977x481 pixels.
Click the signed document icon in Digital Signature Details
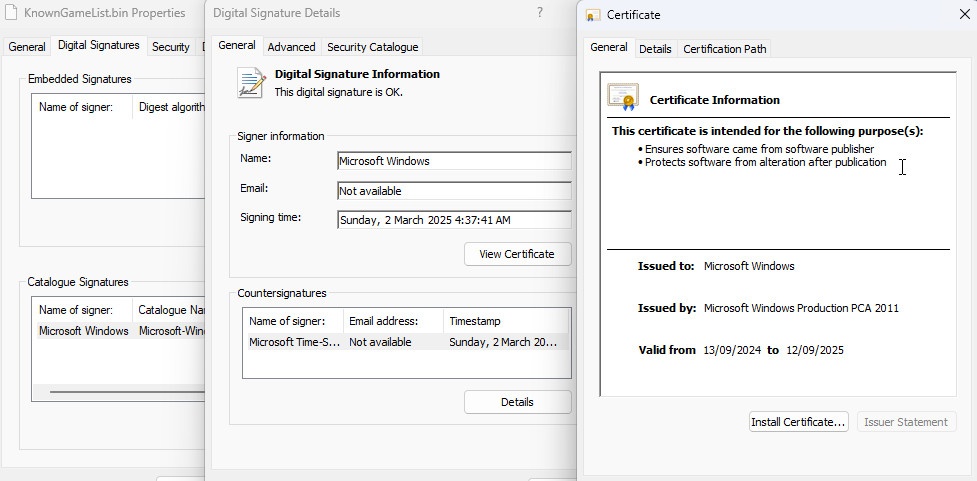251,83
